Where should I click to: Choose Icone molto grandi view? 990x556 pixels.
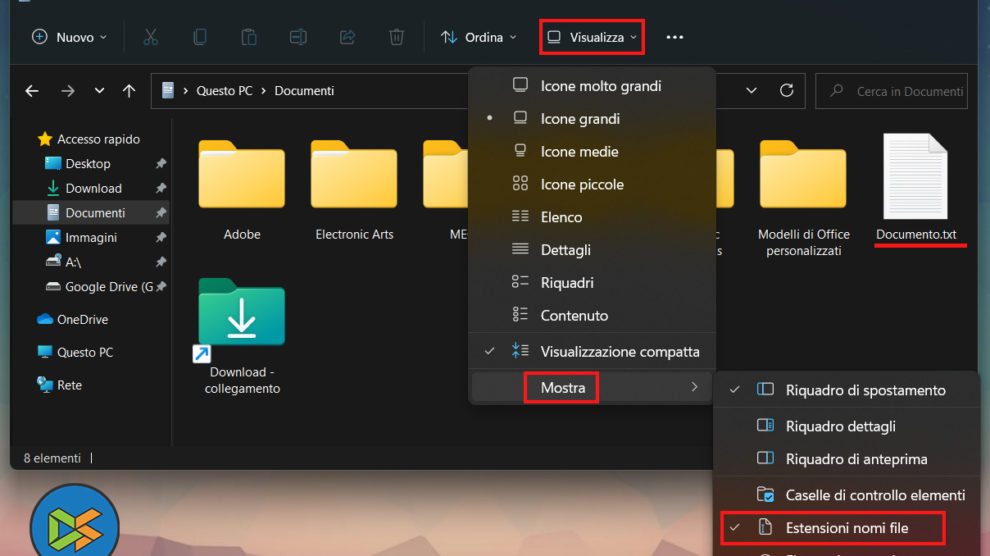tap(600, 86)
